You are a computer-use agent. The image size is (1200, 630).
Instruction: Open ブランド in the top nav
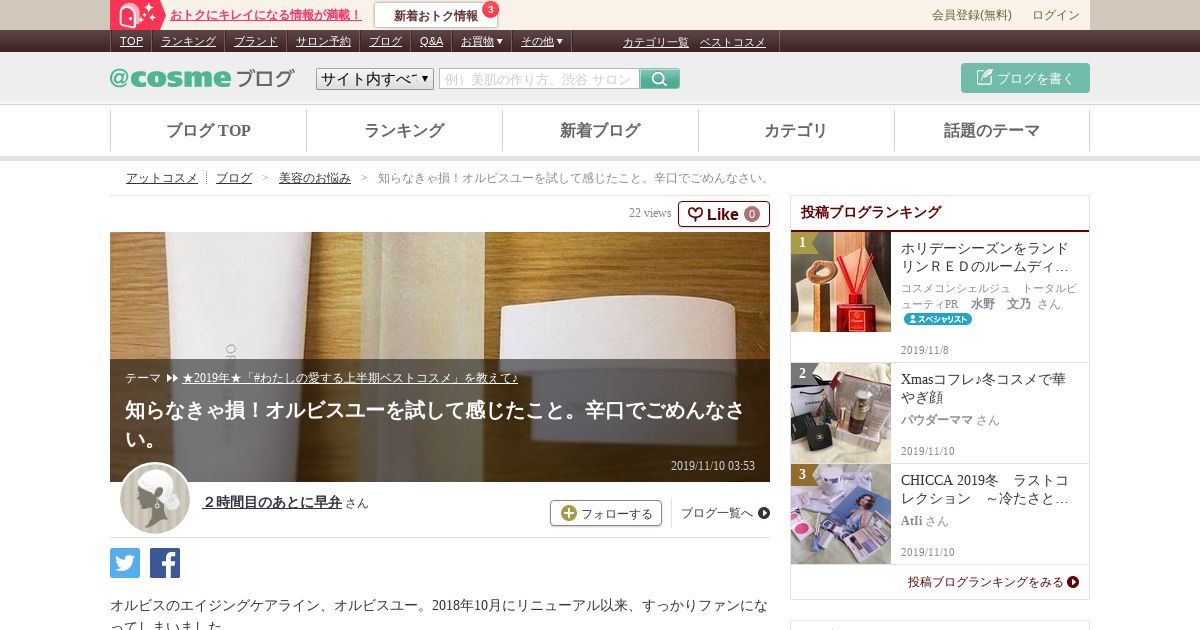(x=256, y=41)
